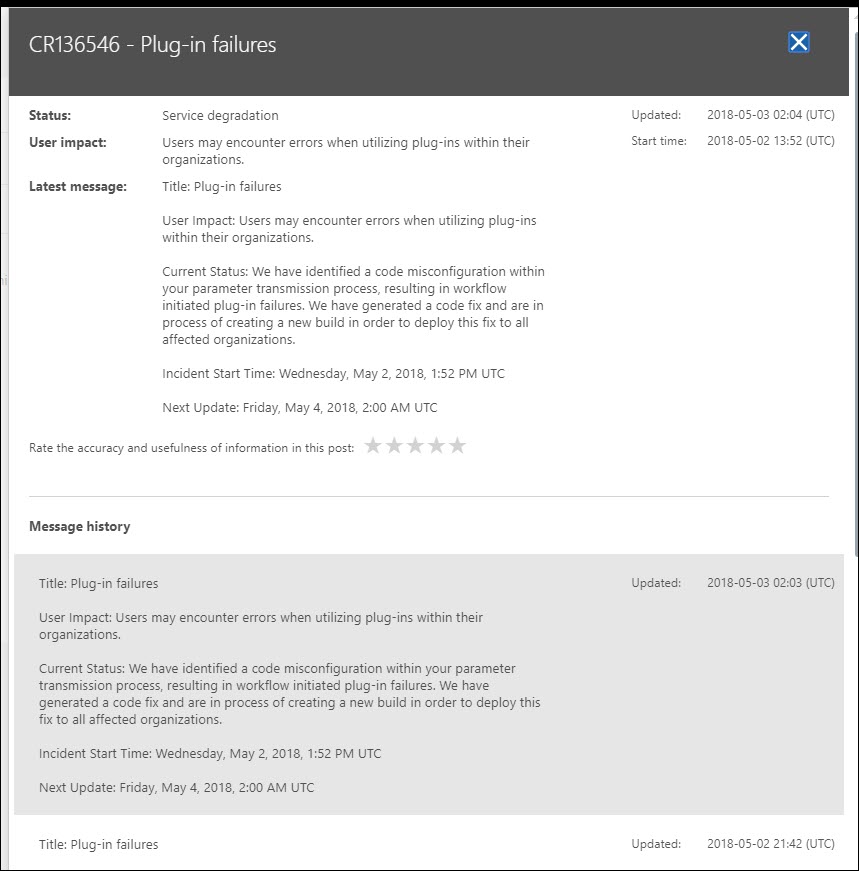Select the CR136546 - Plug-in failures title

click(x=152, y=44)
